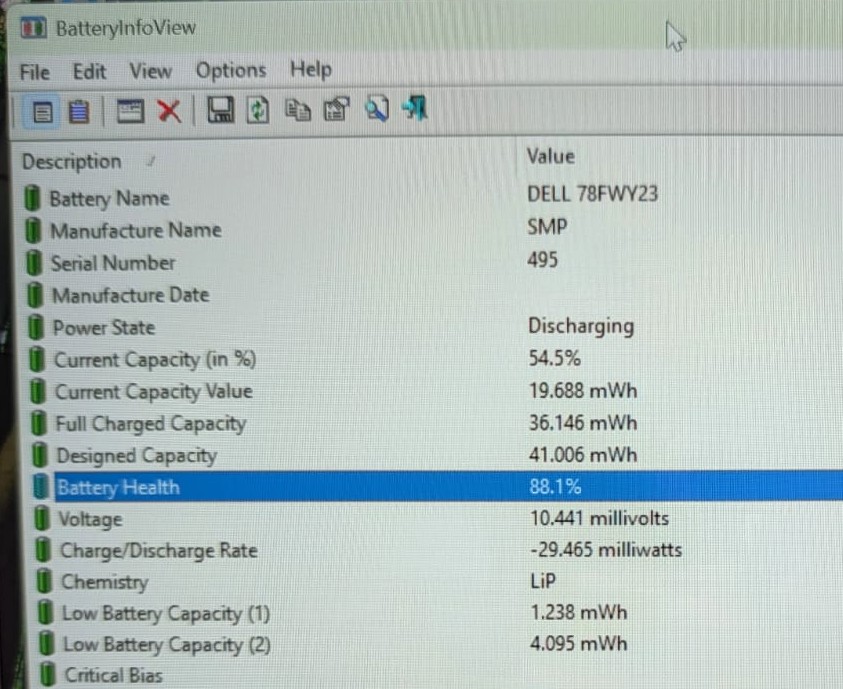Open the Edit menu
843x689 pixels.
coord(89,71)
